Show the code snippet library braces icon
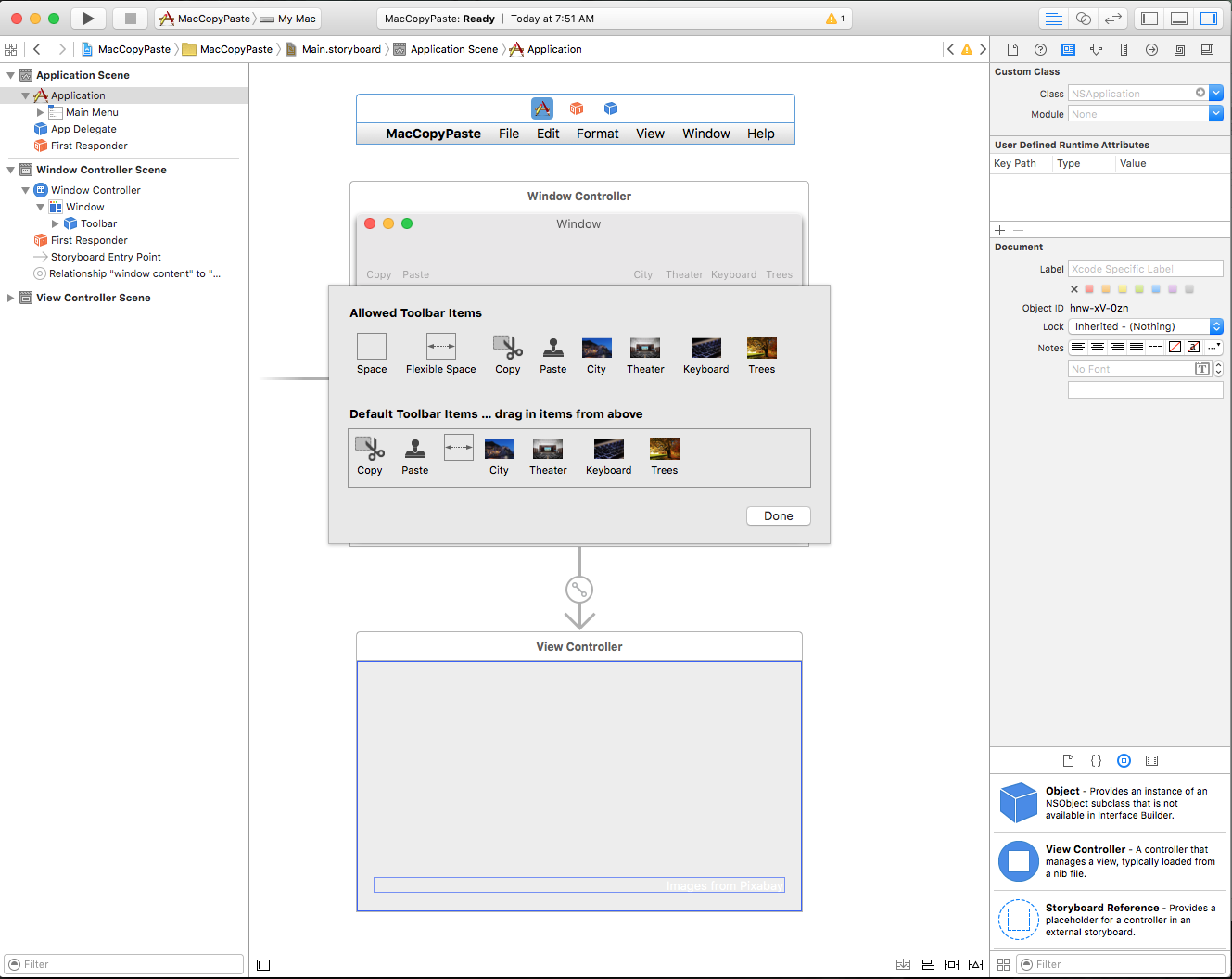The height and width of the screenshot is (979, 1232). [x=1096, y=760]
